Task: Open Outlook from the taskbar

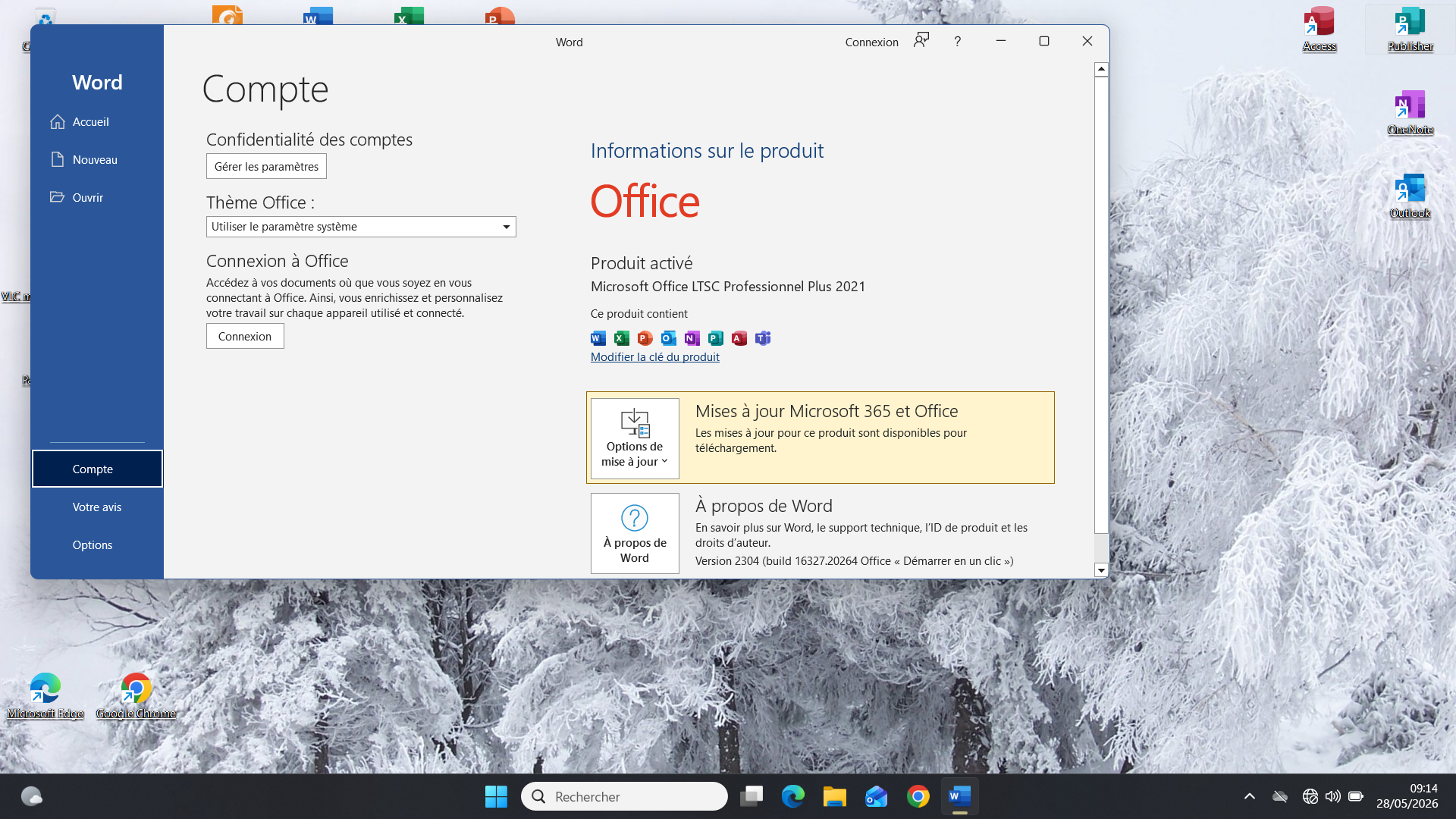Action: tap(877, 796)
